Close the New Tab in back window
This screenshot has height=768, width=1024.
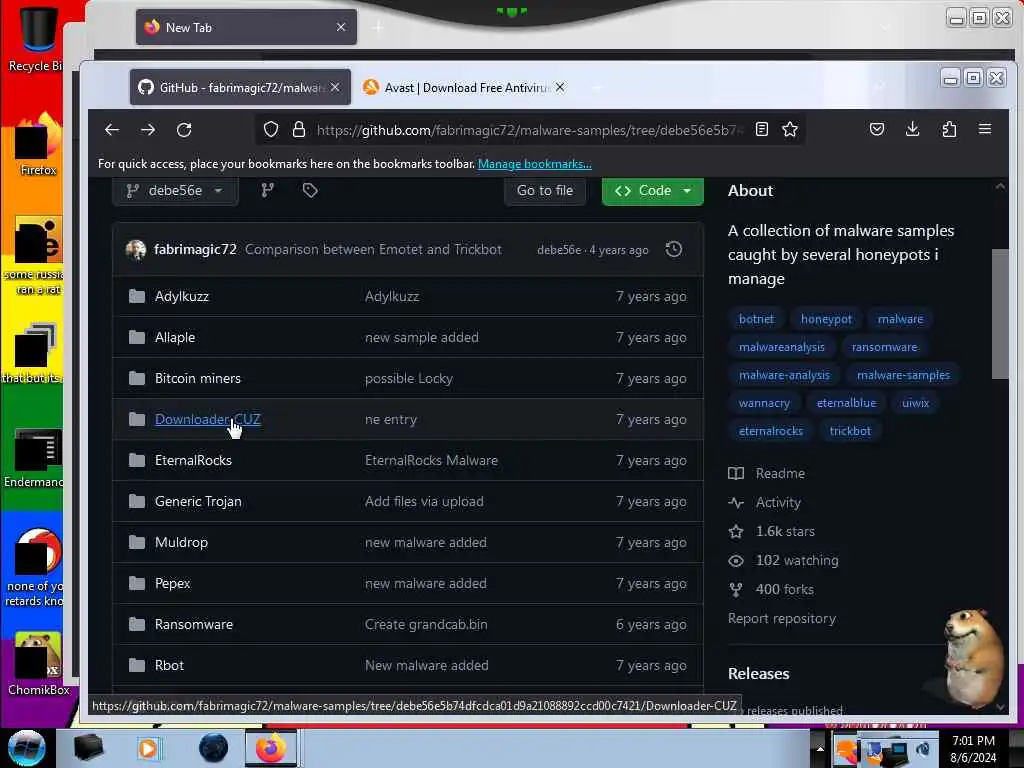(x=341, y=27)
